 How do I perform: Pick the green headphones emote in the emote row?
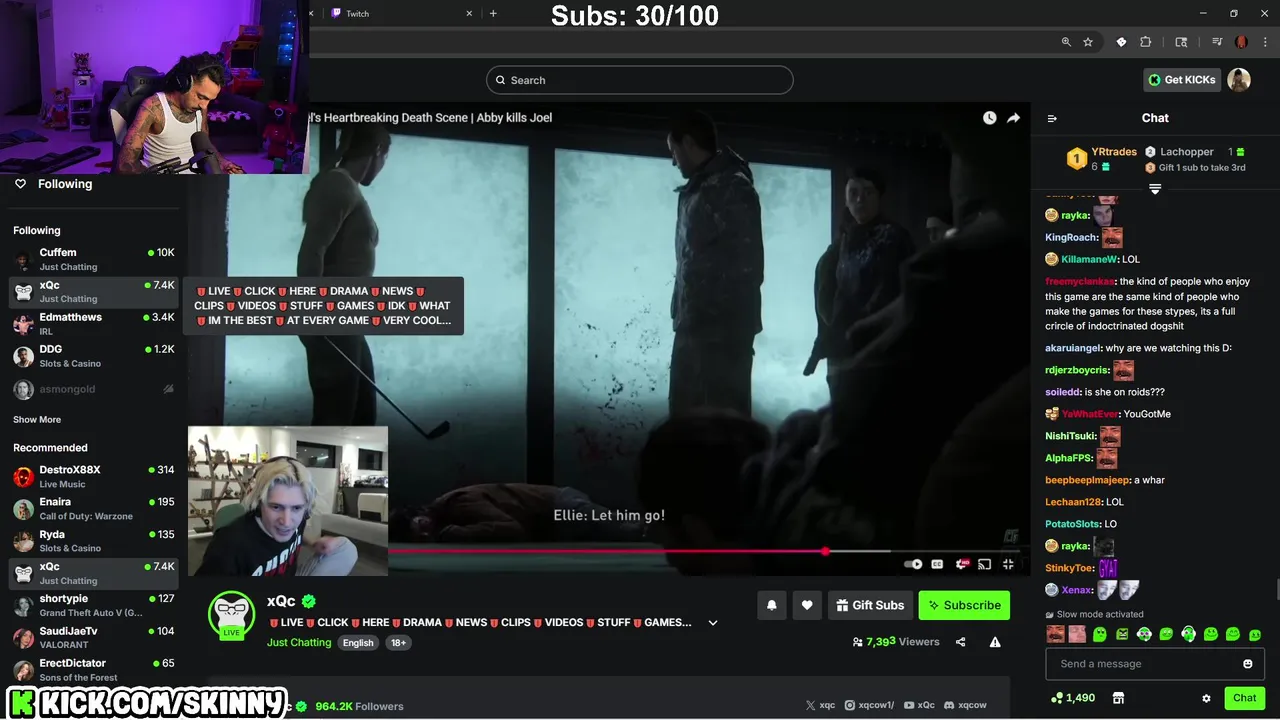[x=1188, y=634]
